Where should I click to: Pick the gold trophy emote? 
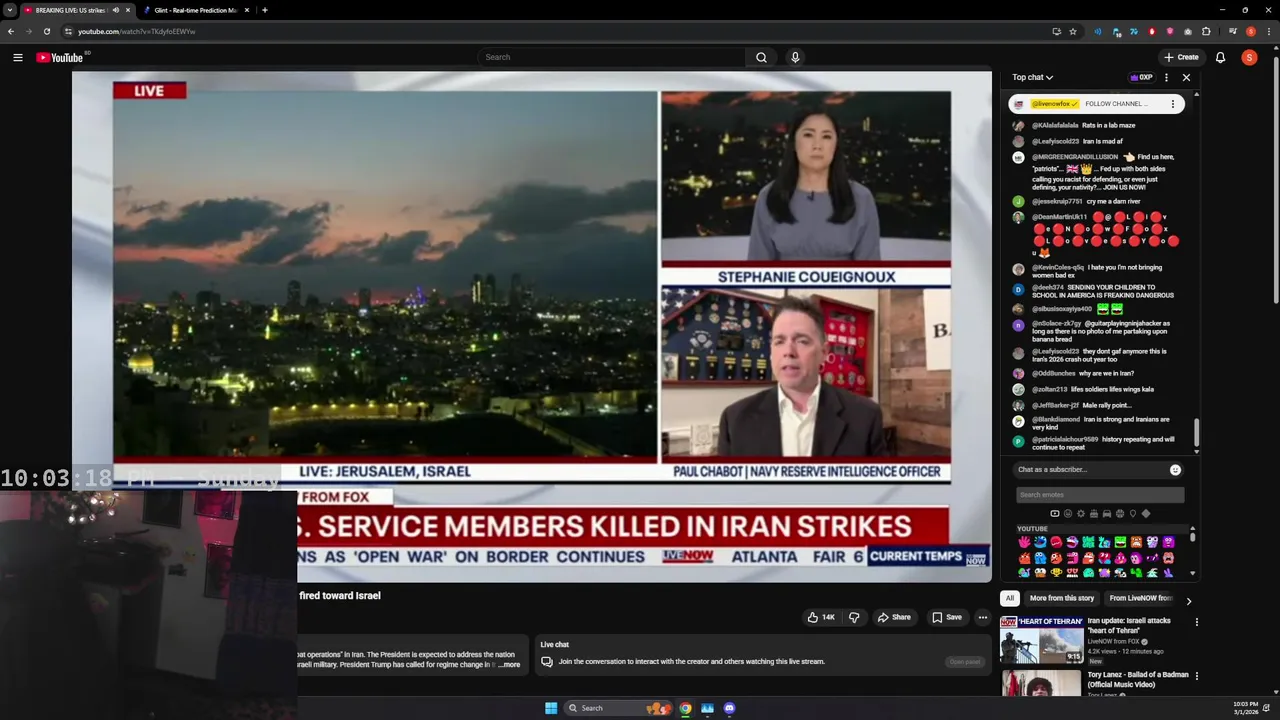(x=1056, y=572)
